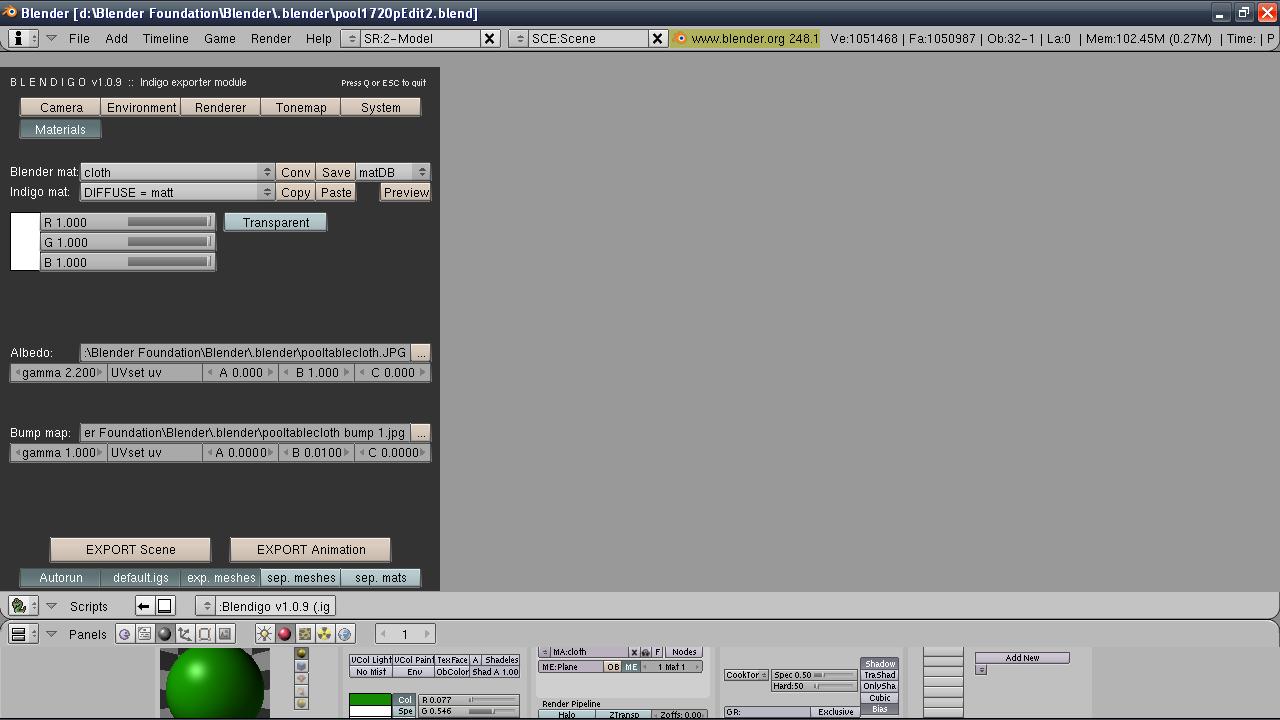Click the Logic context pacman icon

click(x=125, y=634)
